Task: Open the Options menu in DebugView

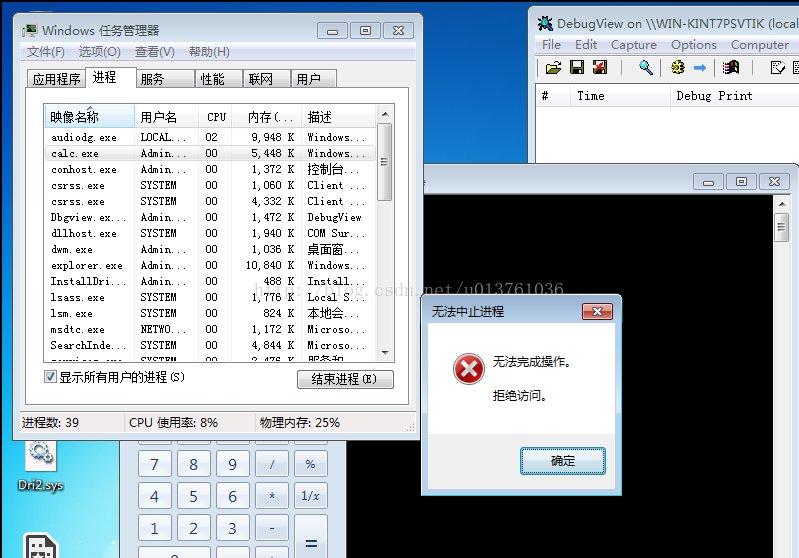Action: [694, 45]
